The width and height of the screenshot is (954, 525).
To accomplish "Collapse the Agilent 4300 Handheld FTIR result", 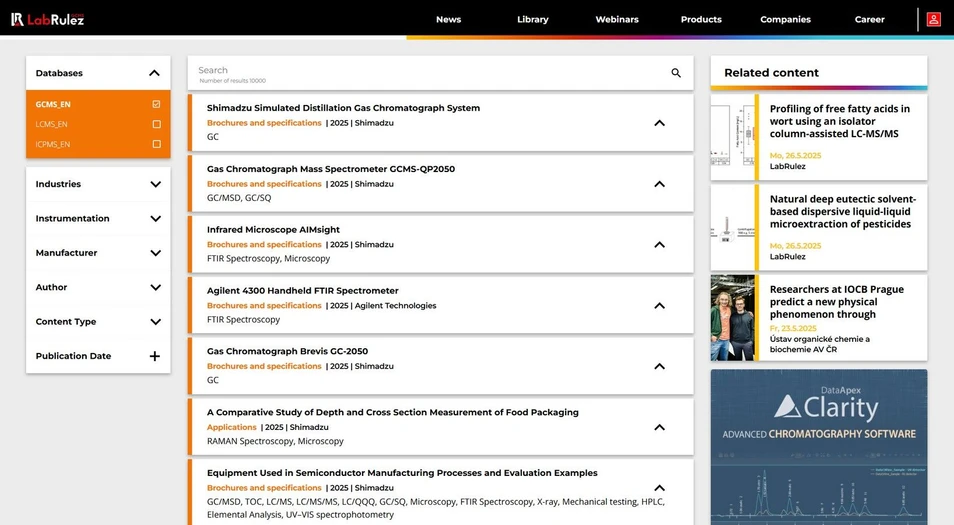I will pyautogui.click(x=659, y=306).
